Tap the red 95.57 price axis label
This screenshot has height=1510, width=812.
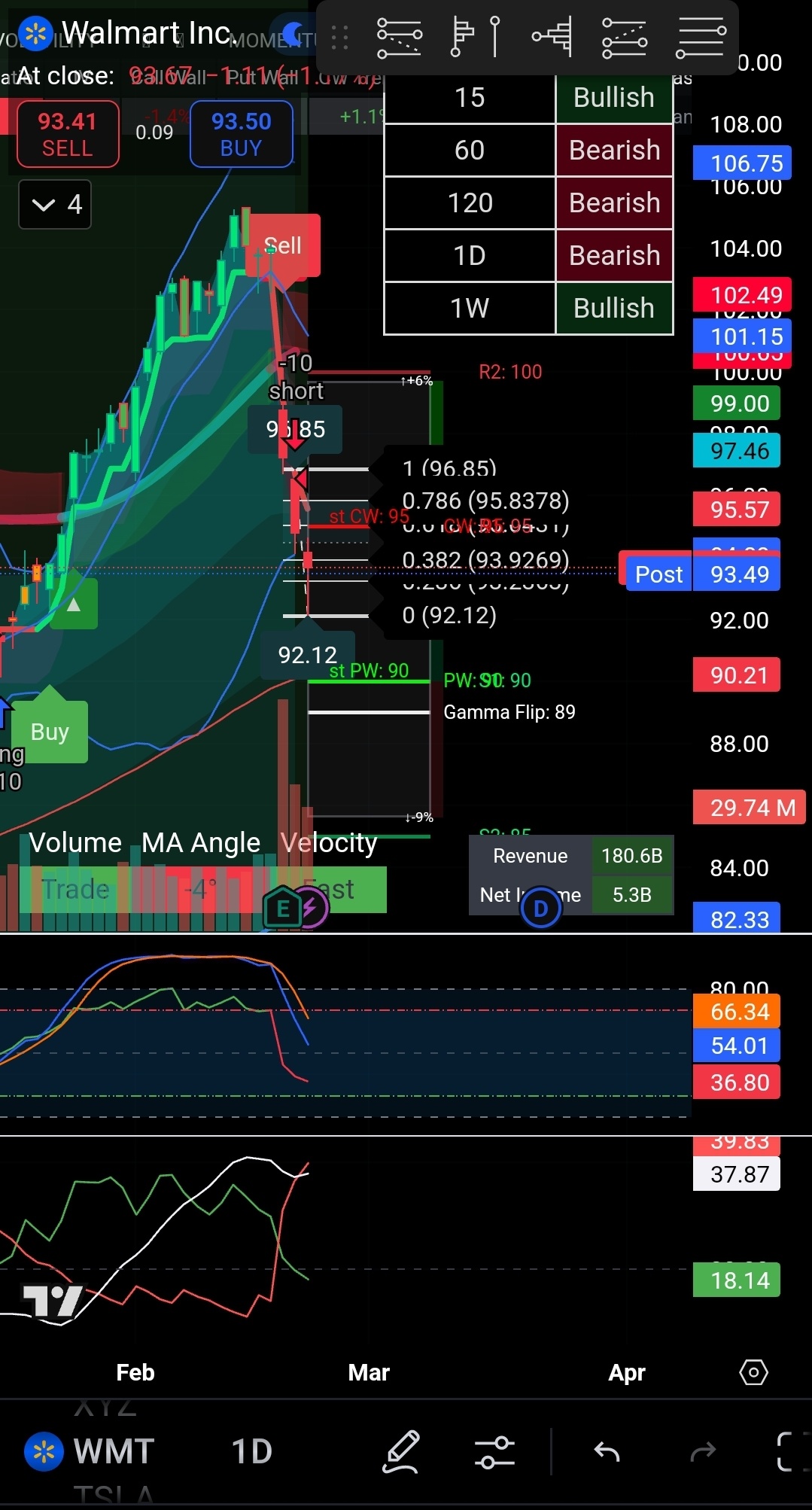(736, 510)
